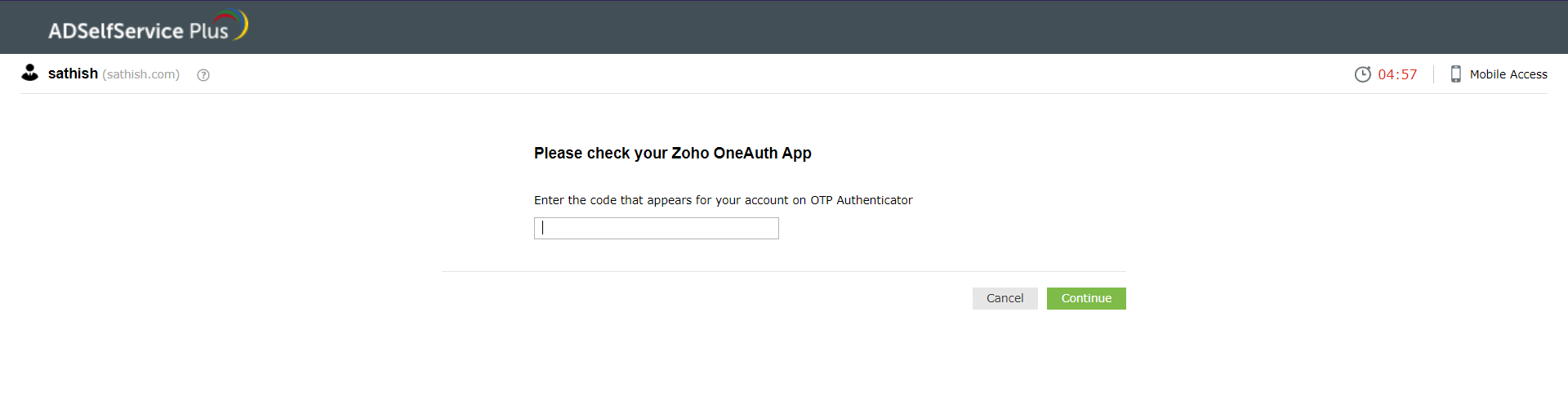Screen dimensions: 1568x397
Task: Click the user avatar icon
Action: tap(30, 73)
